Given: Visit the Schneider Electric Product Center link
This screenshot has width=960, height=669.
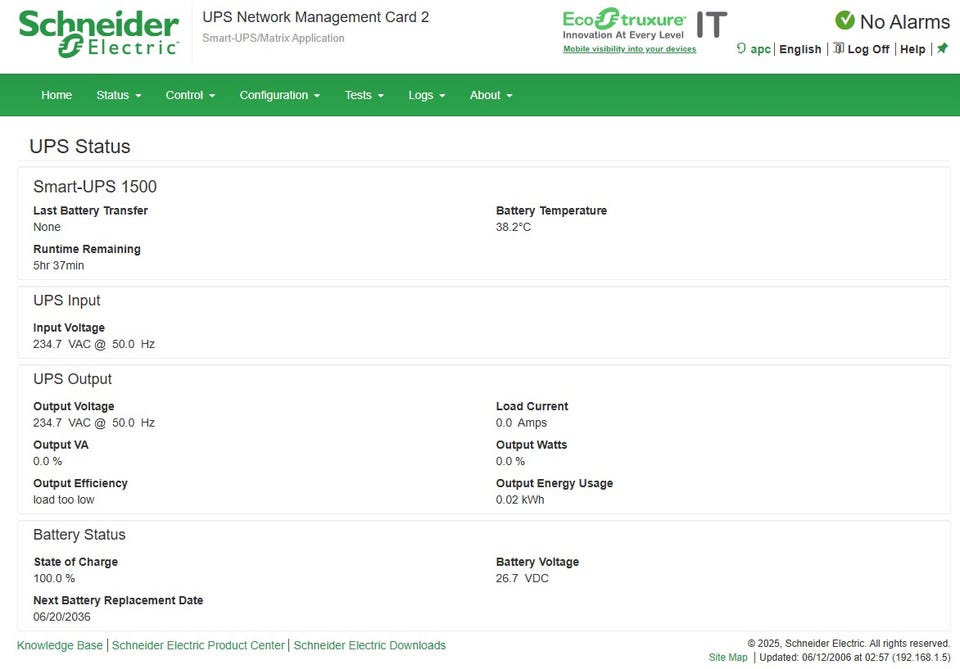Looking at the screenshot, I should (x=198, y=645).
